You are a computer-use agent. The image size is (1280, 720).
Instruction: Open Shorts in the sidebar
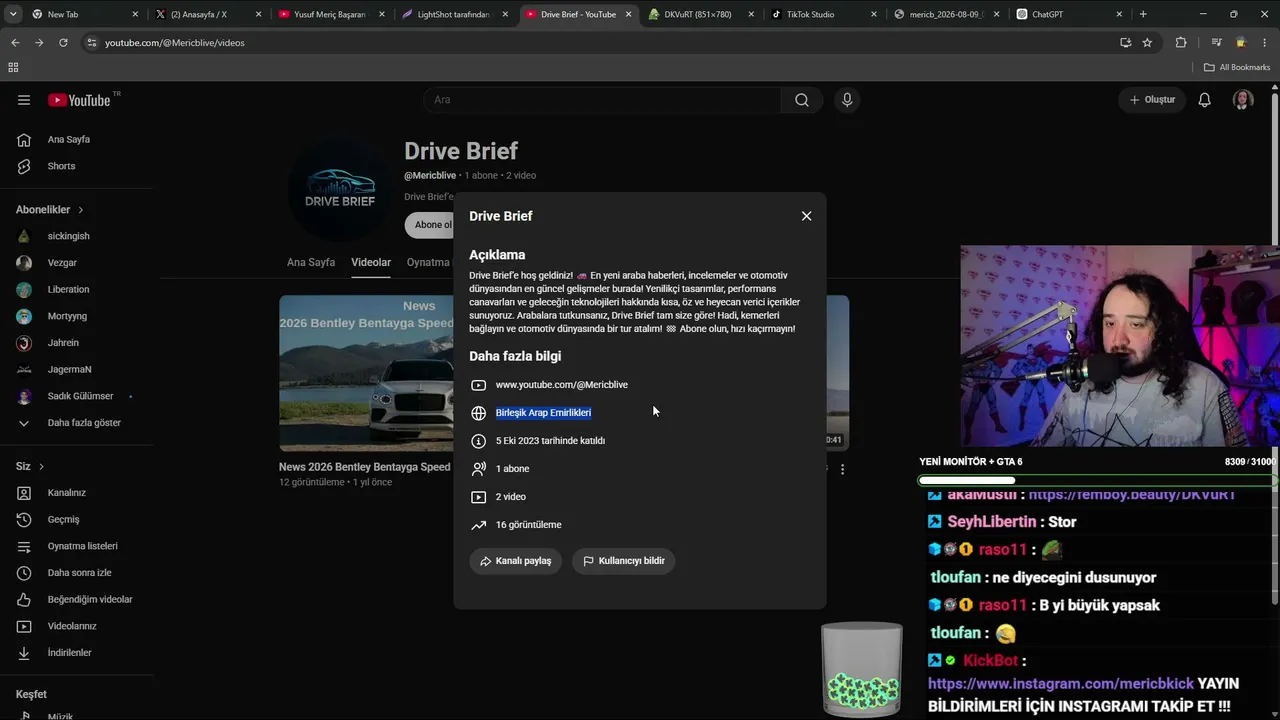[61, 166]
